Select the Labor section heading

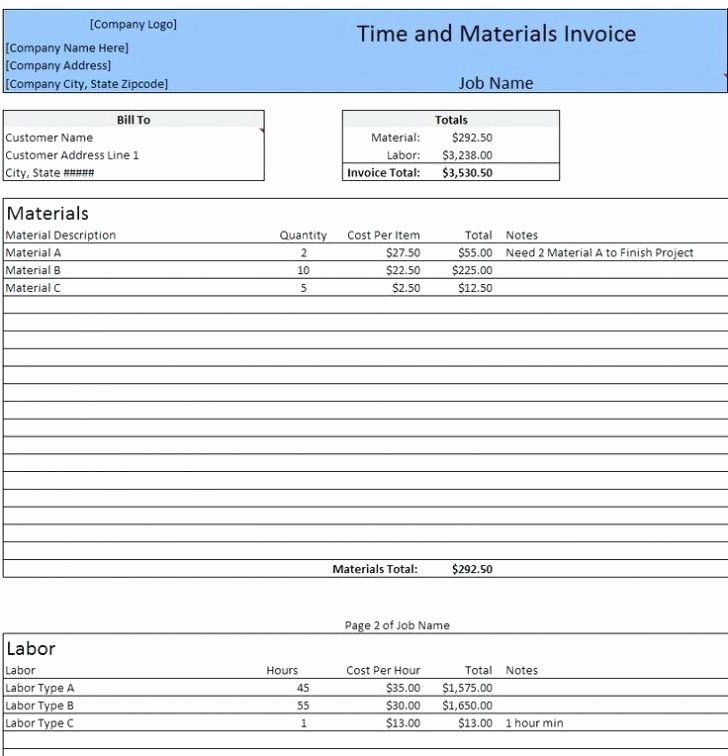pos(31,648)
